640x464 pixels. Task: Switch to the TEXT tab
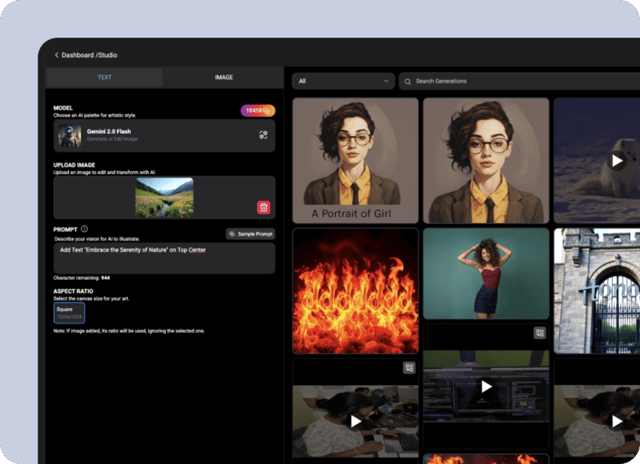click(x=104, y=77)
